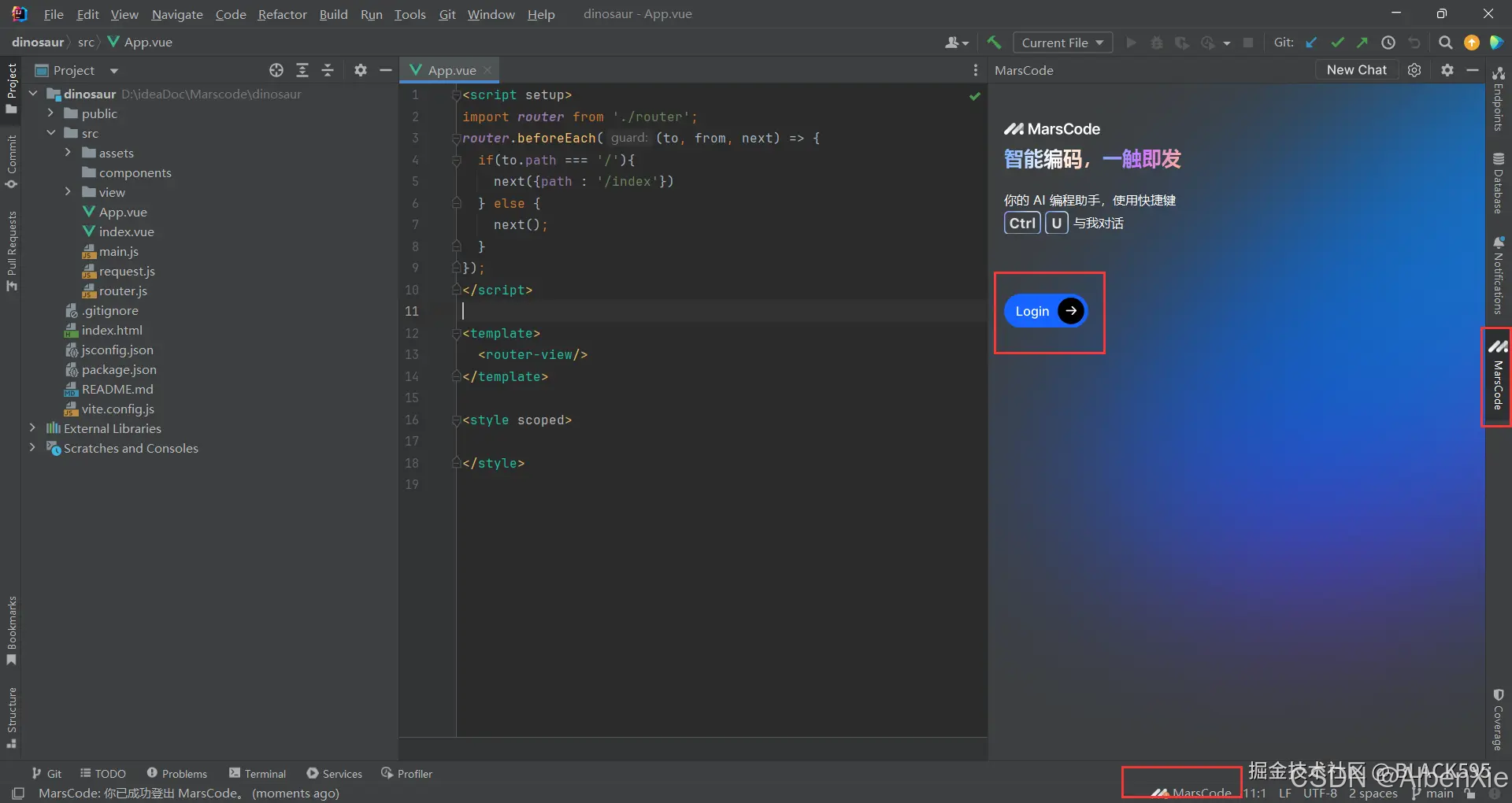Open the Window menu

[491, 14]
